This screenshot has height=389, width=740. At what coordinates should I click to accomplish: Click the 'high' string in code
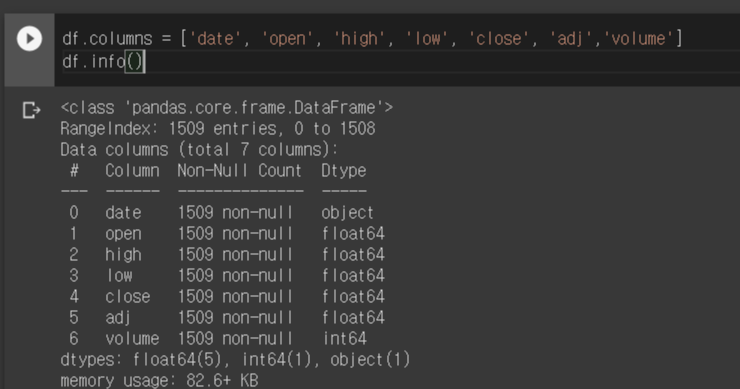[359, 38]
